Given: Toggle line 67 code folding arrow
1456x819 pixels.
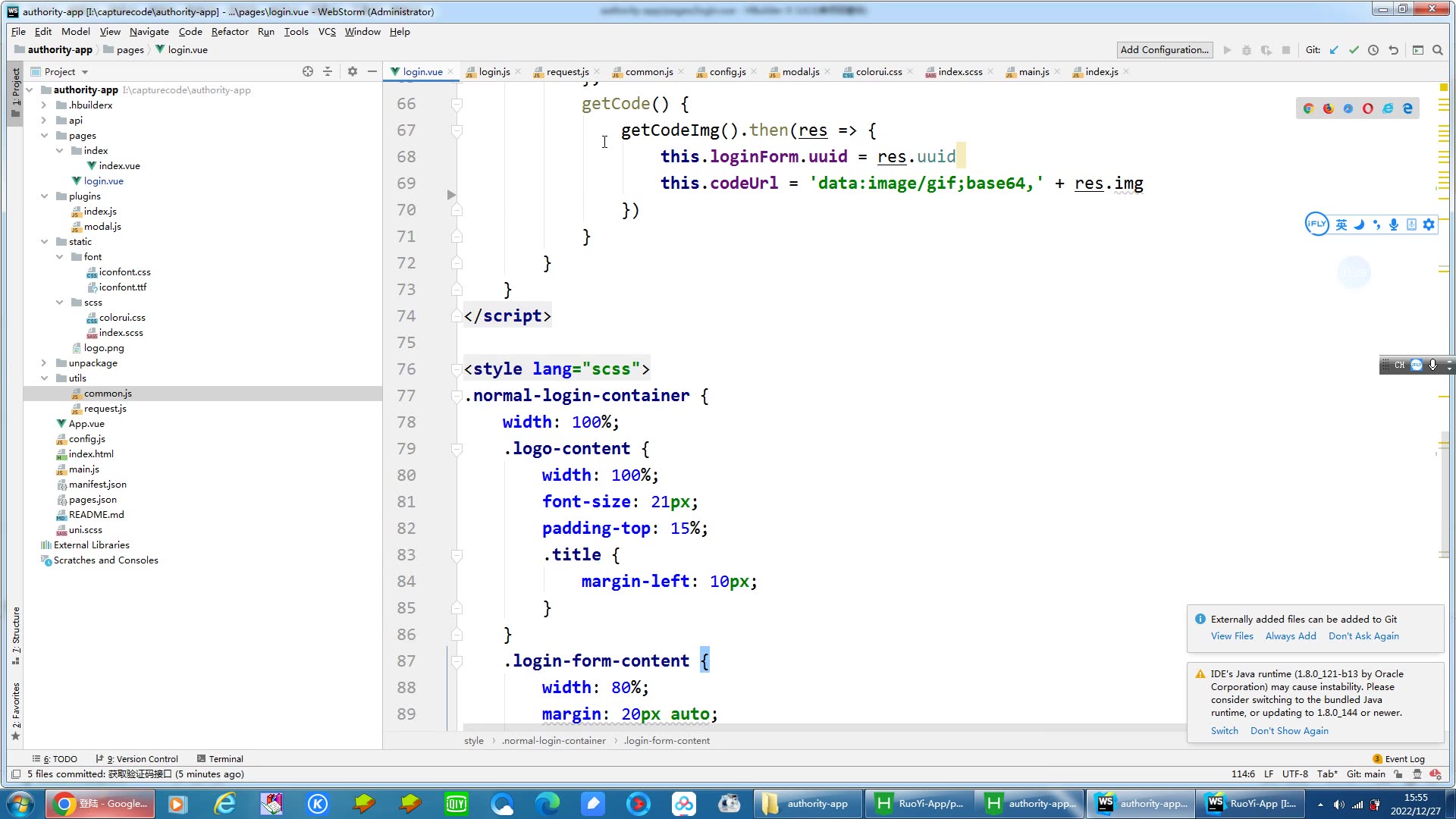Looking at the screenshot, I should [x=457, y=130].
